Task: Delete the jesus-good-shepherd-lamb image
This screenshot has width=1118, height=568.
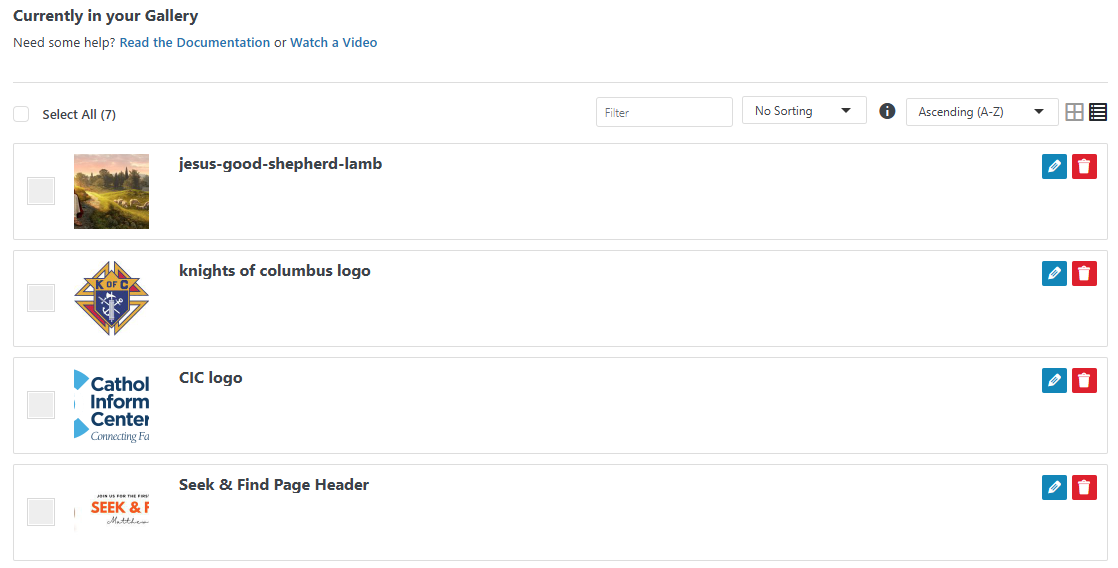Action: (1084, 167)
